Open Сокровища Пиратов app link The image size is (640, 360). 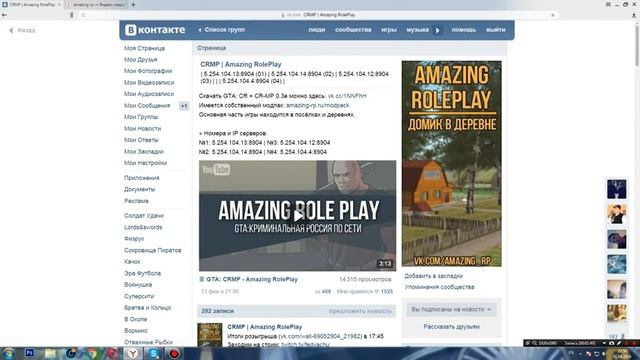tap(153, 250)
